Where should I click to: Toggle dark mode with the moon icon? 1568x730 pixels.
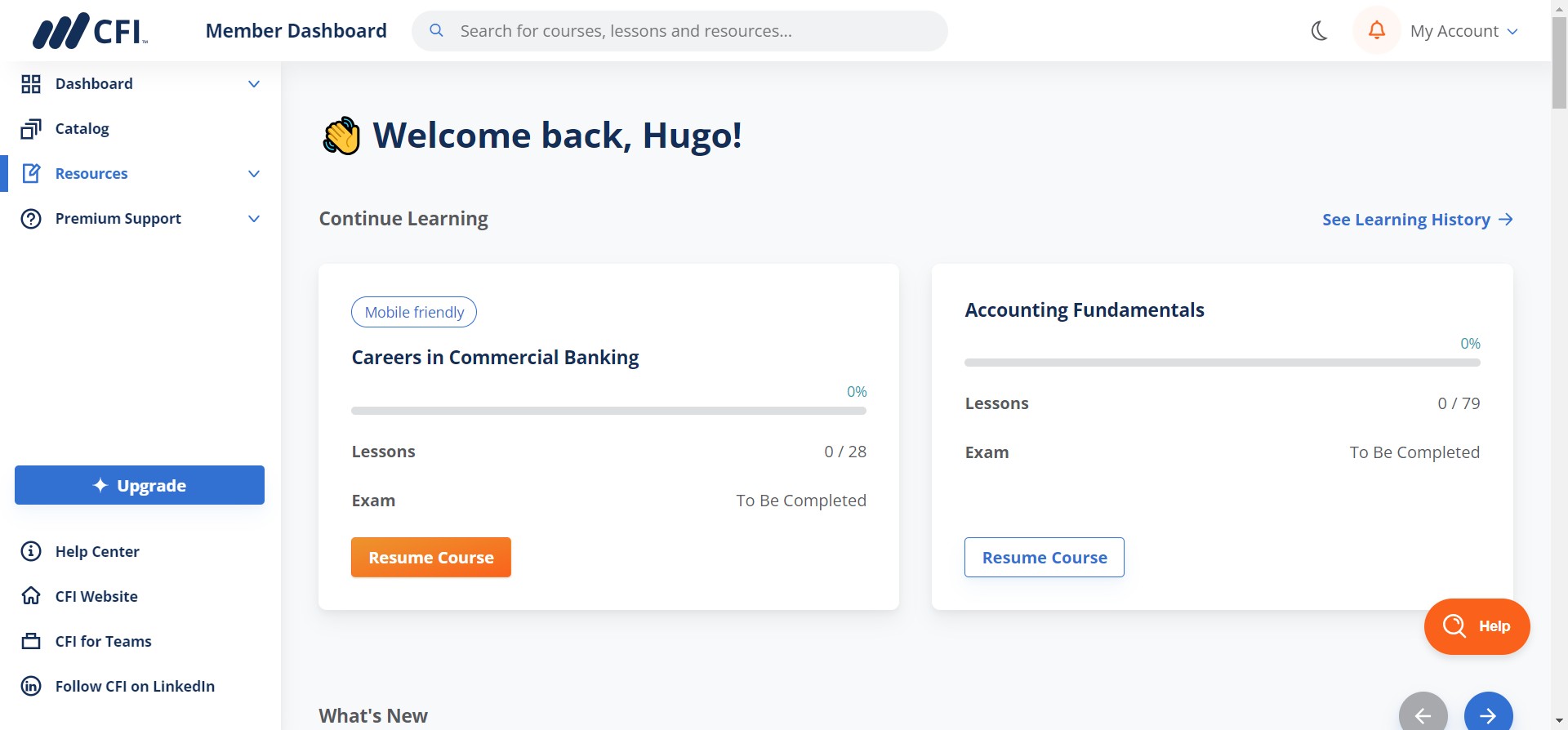point(1319,31)
